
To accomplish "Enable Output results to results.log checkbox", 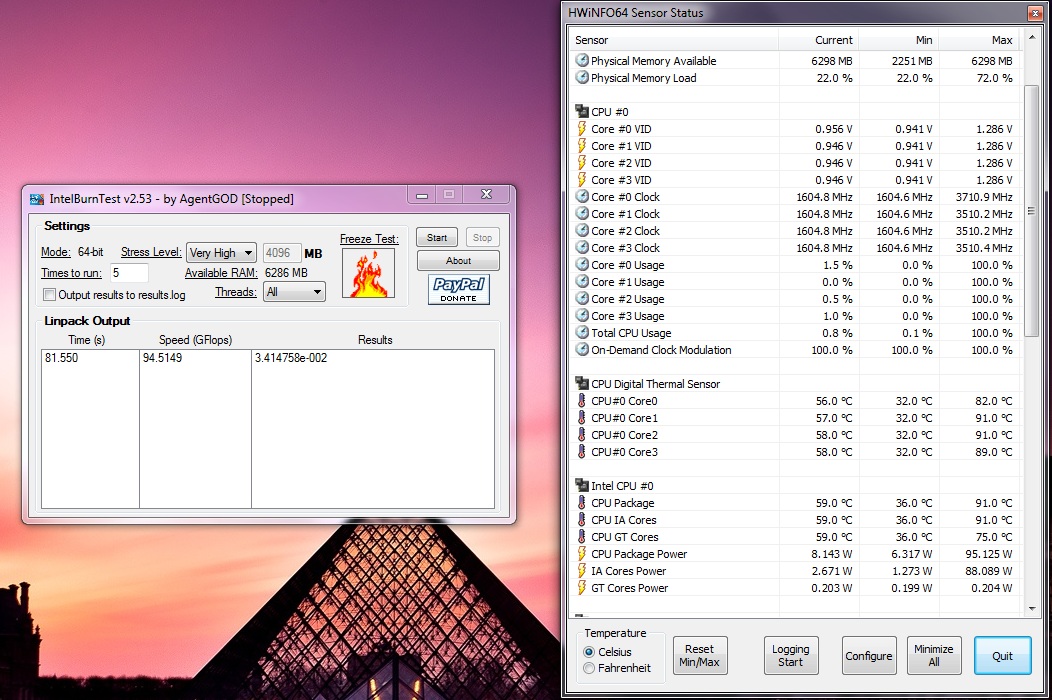I will coord(50,295).
